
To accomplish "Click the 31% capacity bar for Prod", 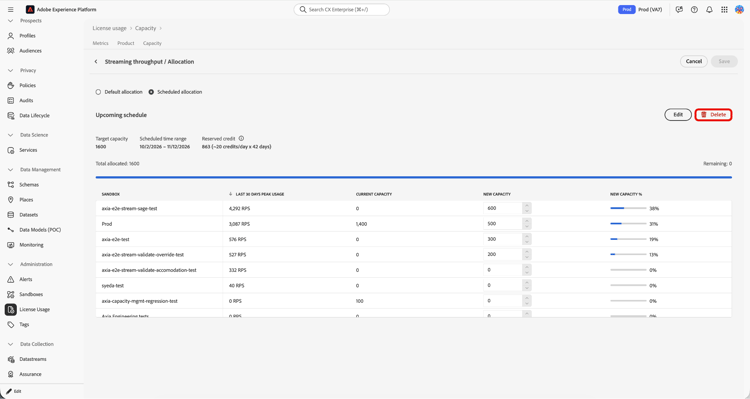I will point(628,224).
